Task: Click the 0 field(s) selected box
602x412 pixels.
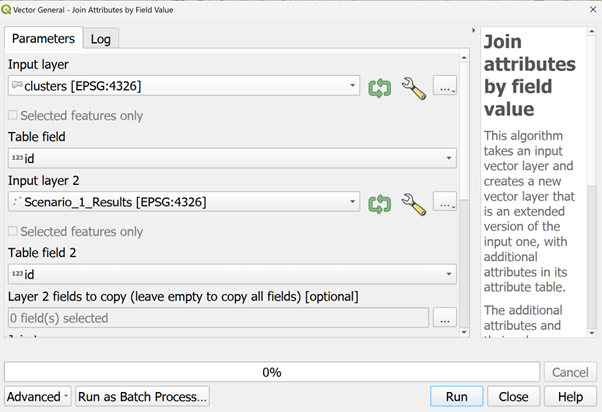Action: pos(218,318)
